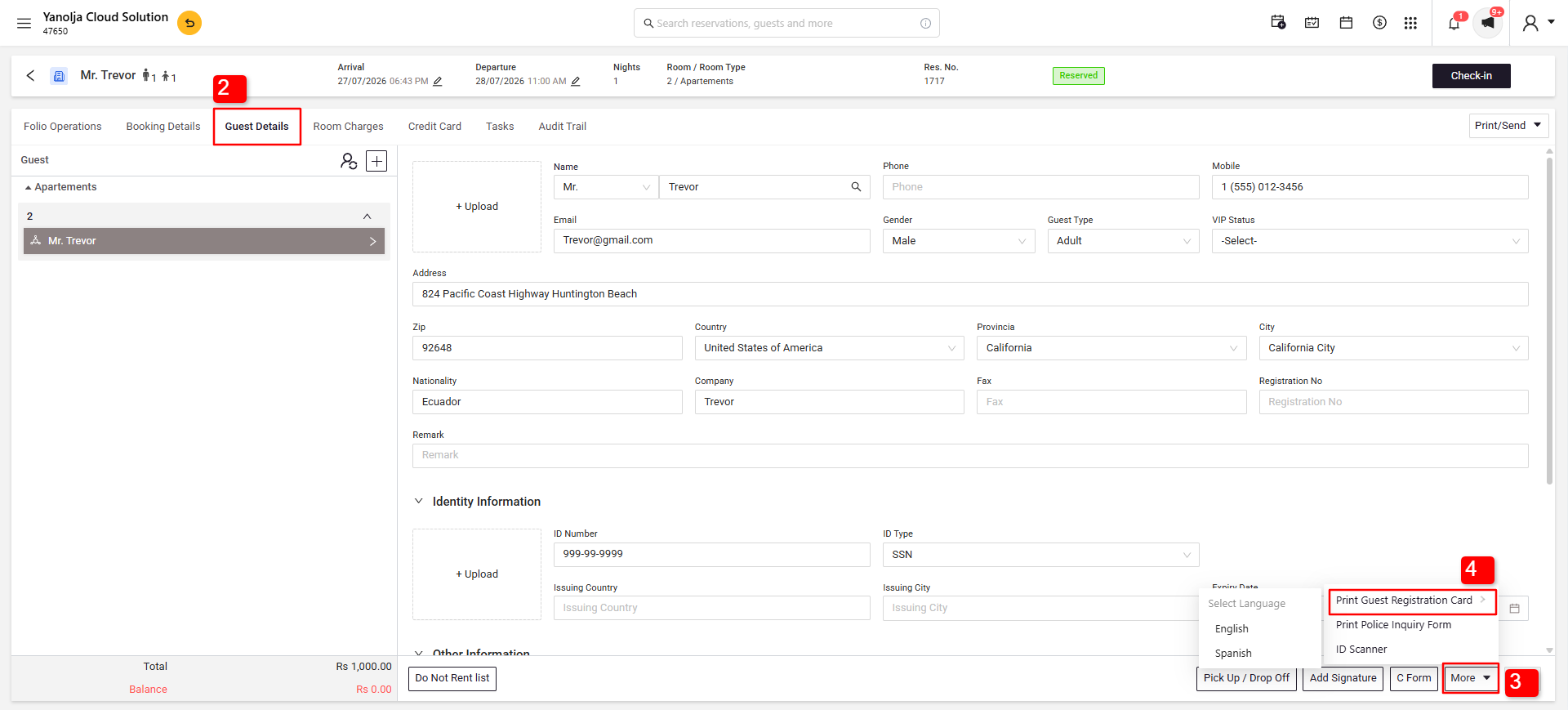Switch to the Folio Operations tab
The width and height of the screenshot is (1568, 710).
coord(63,127)
